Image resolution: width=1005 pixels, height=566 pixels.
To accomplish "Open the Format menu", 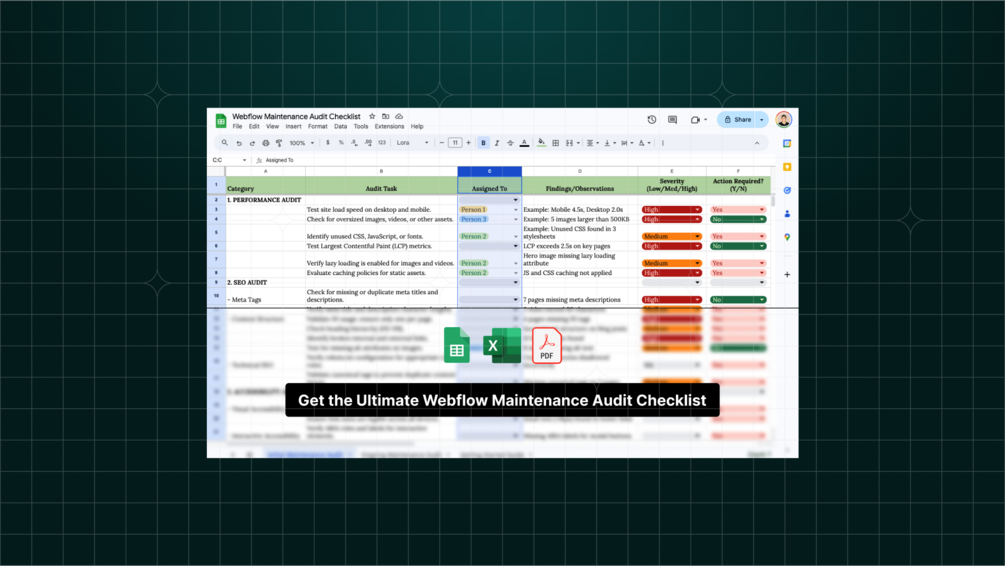I will [317, 127].
